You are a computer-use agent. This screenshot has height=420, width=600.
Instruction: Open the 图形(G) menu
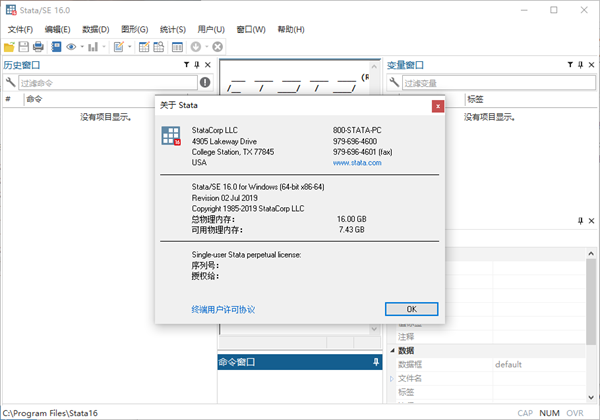click(135, 29)
